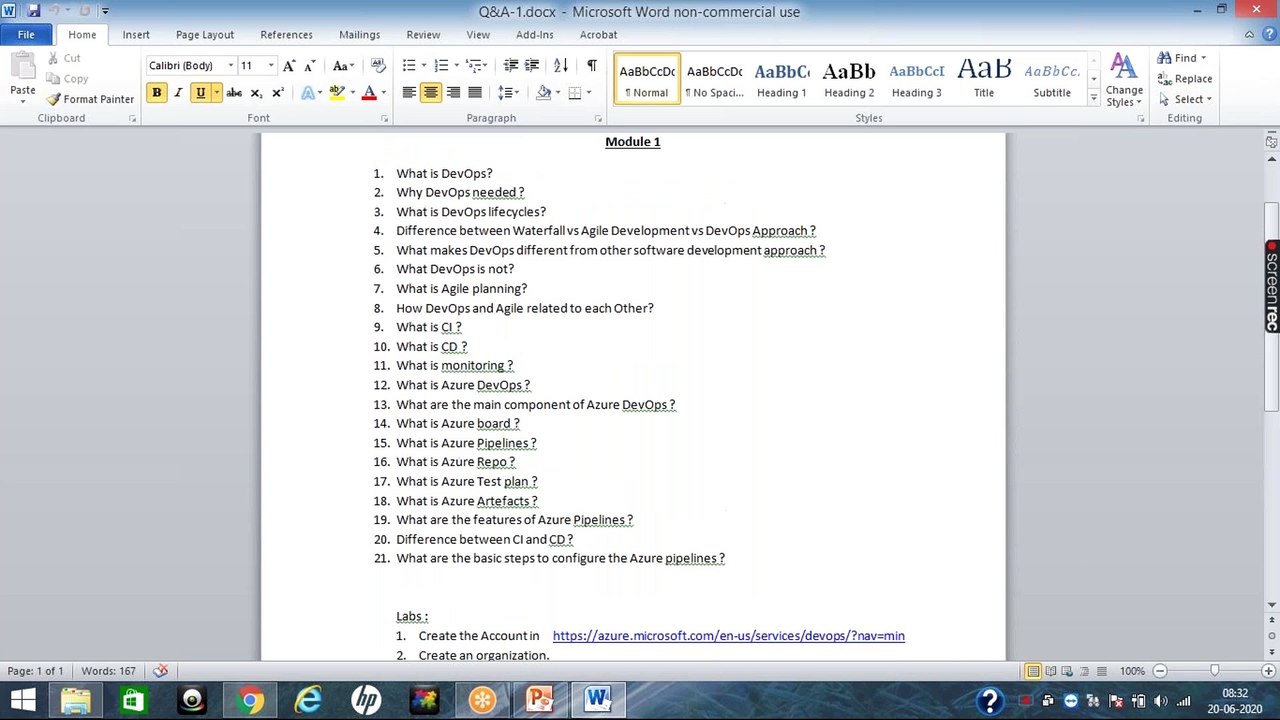1280x720 pixels.
Task: Expand the Styles gallery More arrow
Action: coord(1093,99)
